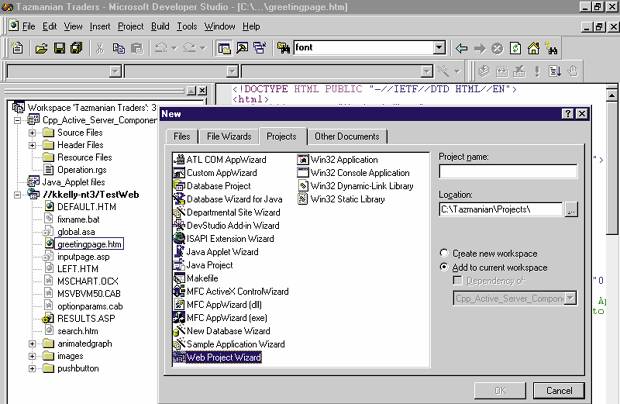Select MFC ActiveX ControlWizard
Viewport: 620px width, 404px height.
tap(231, 291)
